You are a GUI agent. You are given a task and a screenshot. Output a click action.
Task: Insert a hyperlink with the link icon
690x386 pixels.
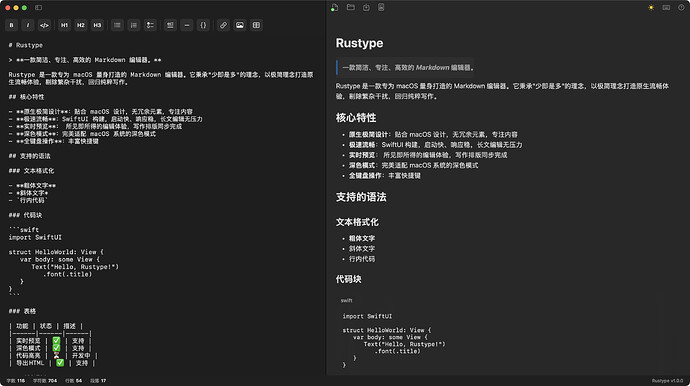click(223, 25)
